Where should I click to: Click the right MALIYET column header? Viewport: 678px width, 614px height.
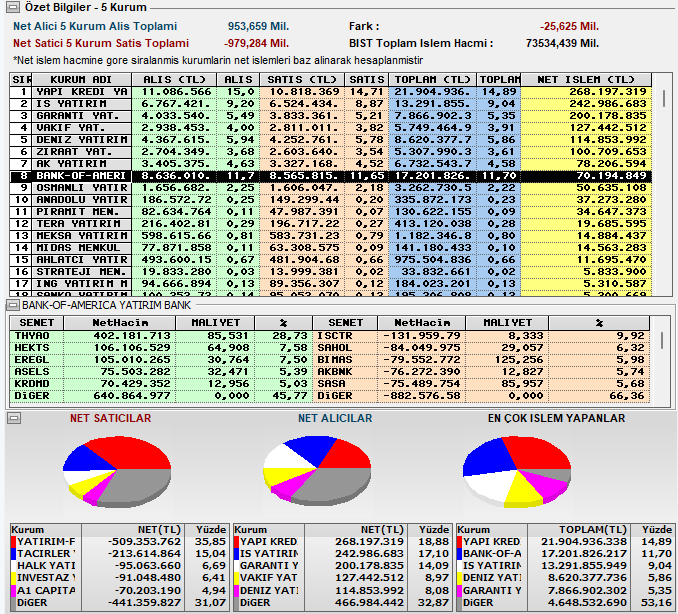[x=507, y=323]
